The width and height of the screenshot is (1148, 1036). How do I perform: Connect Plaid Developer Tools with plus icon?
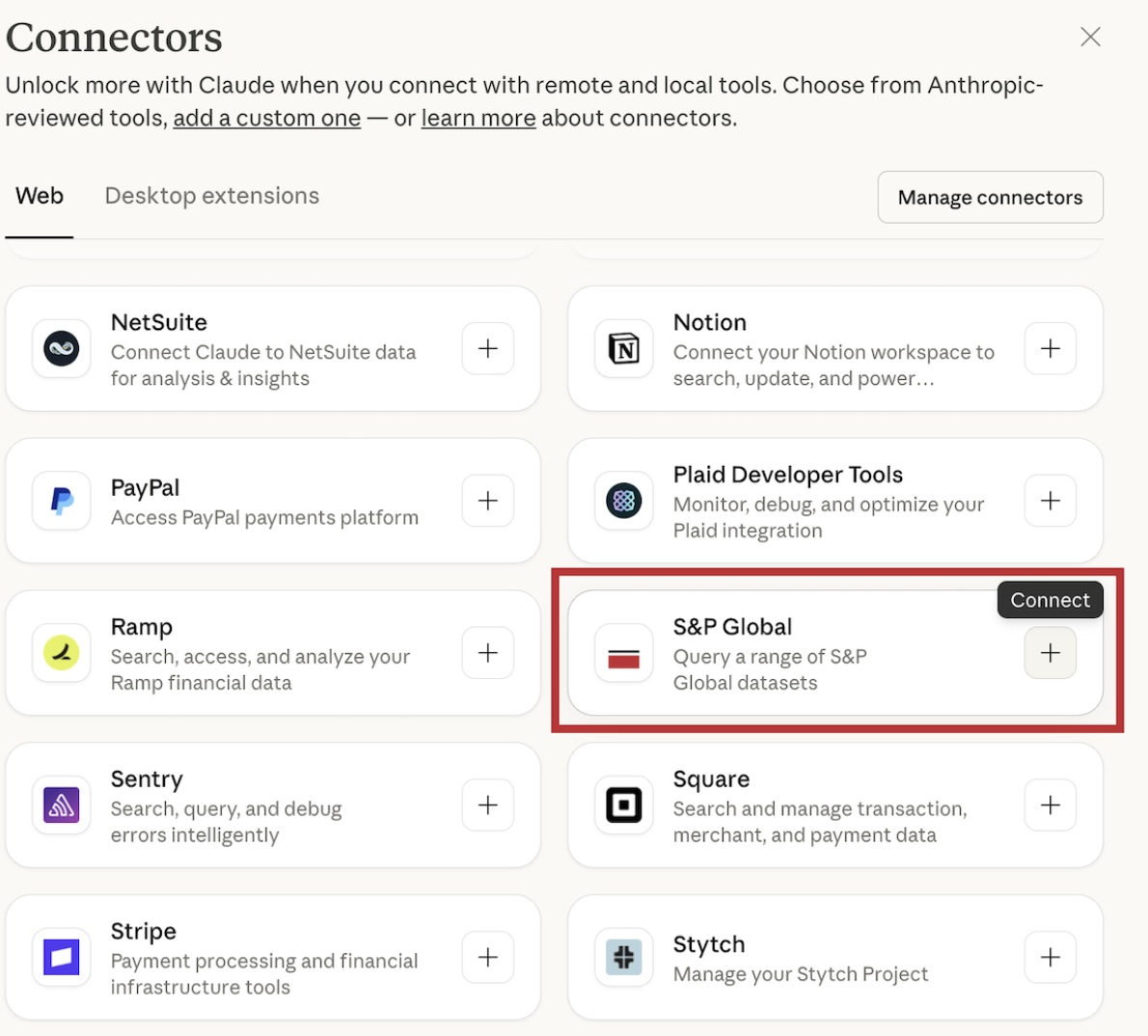tap(1050, 501)
